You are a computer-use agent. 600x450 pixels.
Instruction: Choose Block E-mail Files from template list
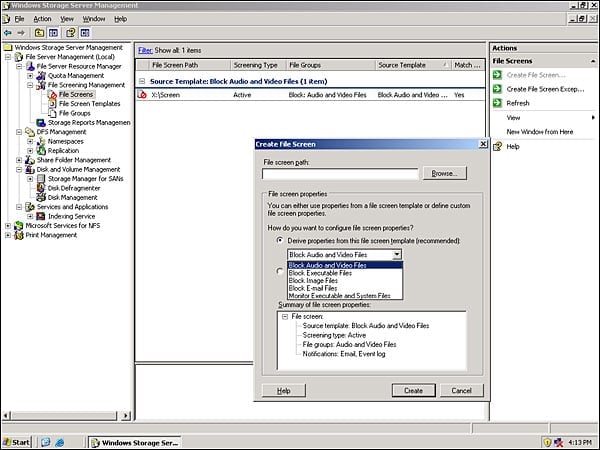click(345, 288)
